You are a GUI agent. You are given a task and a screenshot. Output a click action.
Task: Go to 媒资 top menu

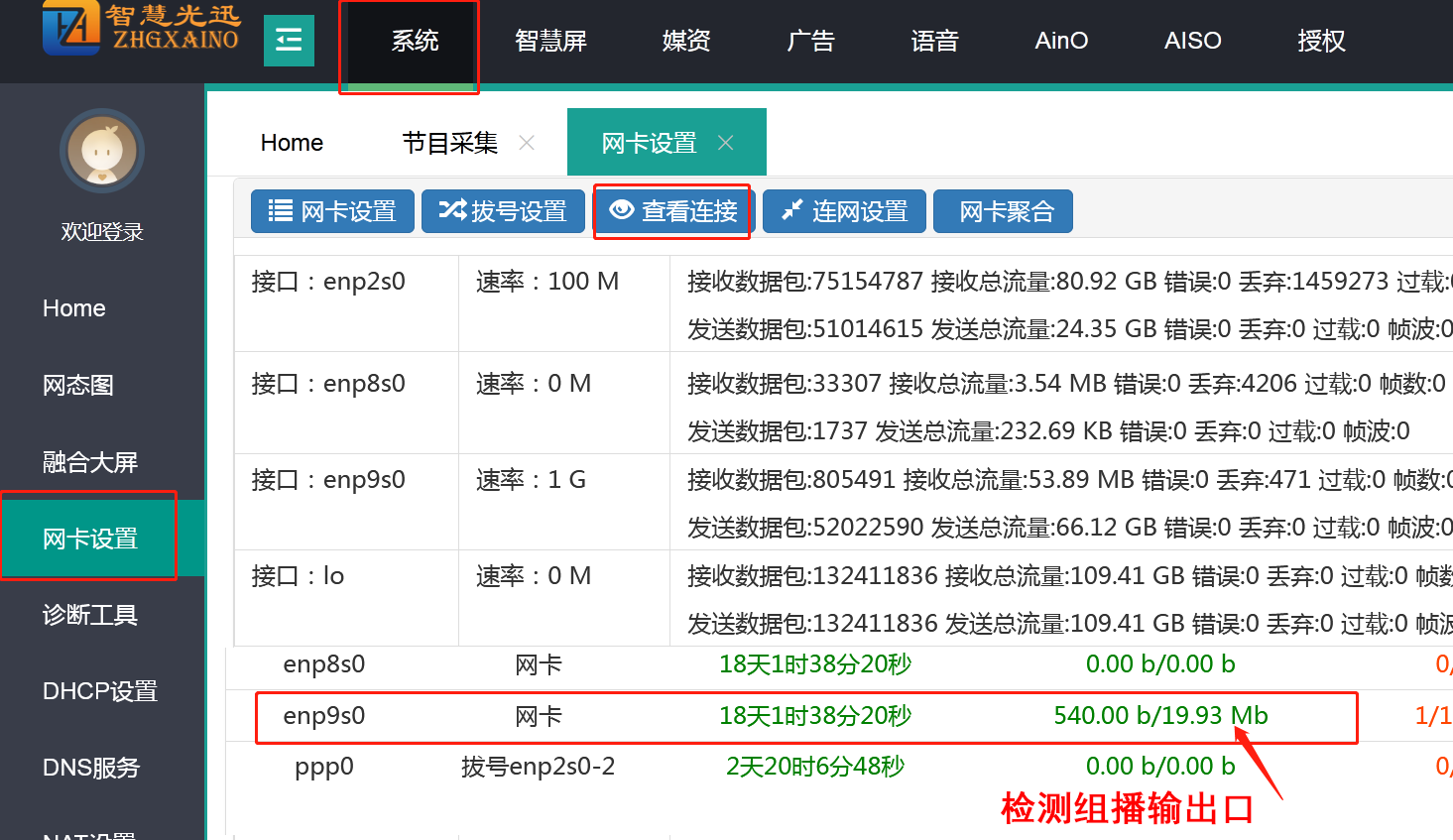(x=686, y=41)
